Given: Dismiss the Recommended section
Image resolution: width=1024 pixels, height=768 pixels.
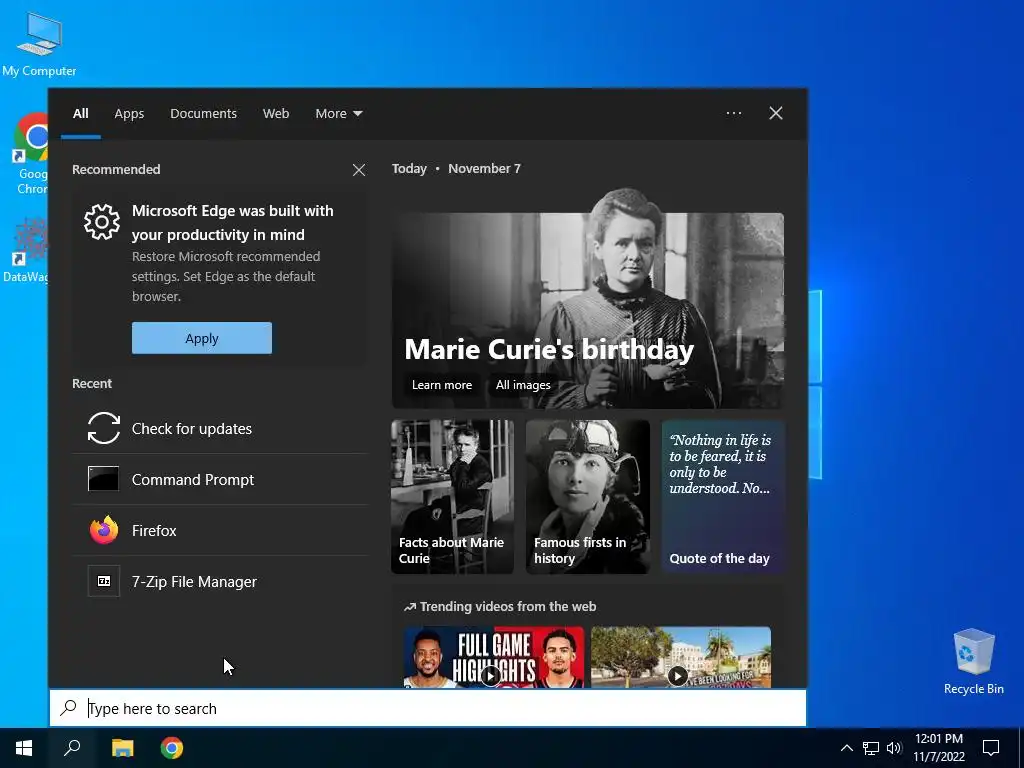Looking at the screenshot, I should click(359, 170).
